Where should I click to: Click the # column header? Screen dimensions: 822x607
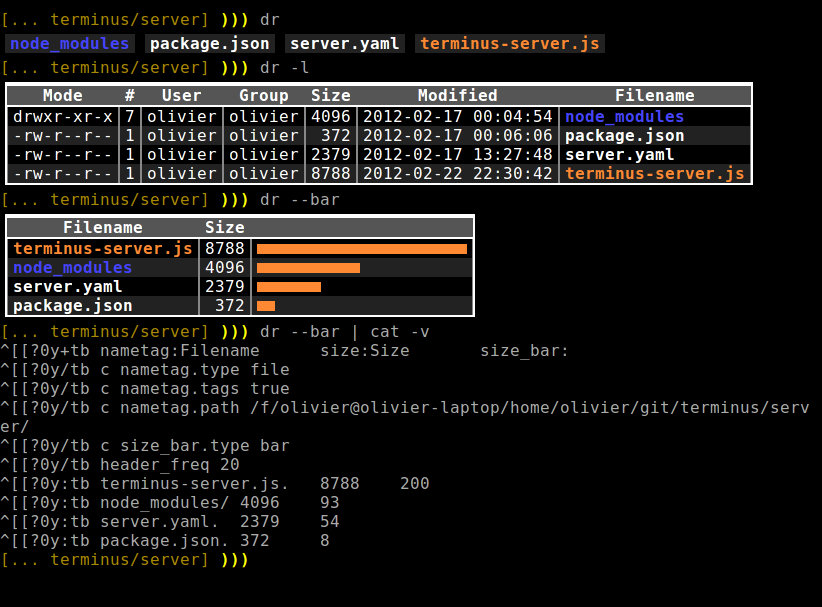point(129,95)
